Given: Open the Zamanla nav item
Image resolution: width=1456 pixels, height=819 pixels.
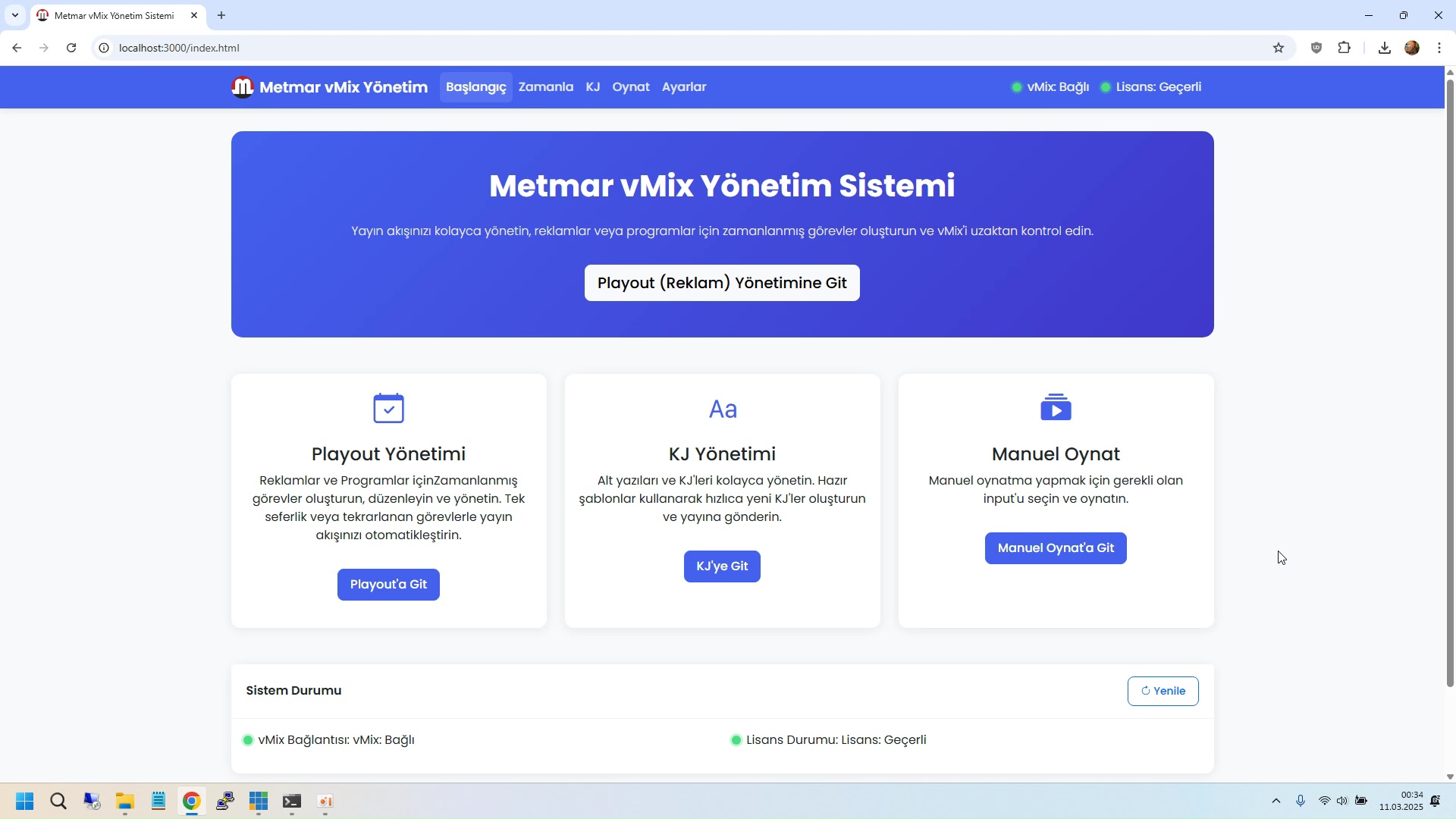Looking at the screenshot, I should pos(546,87).
